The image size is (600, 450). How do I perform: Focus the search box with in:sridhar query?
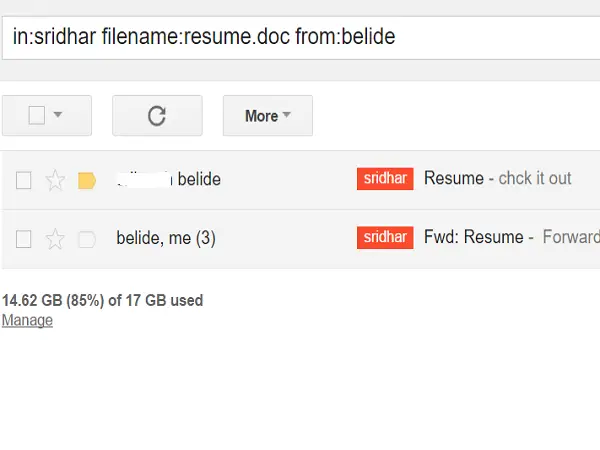(x=301, y=38)
